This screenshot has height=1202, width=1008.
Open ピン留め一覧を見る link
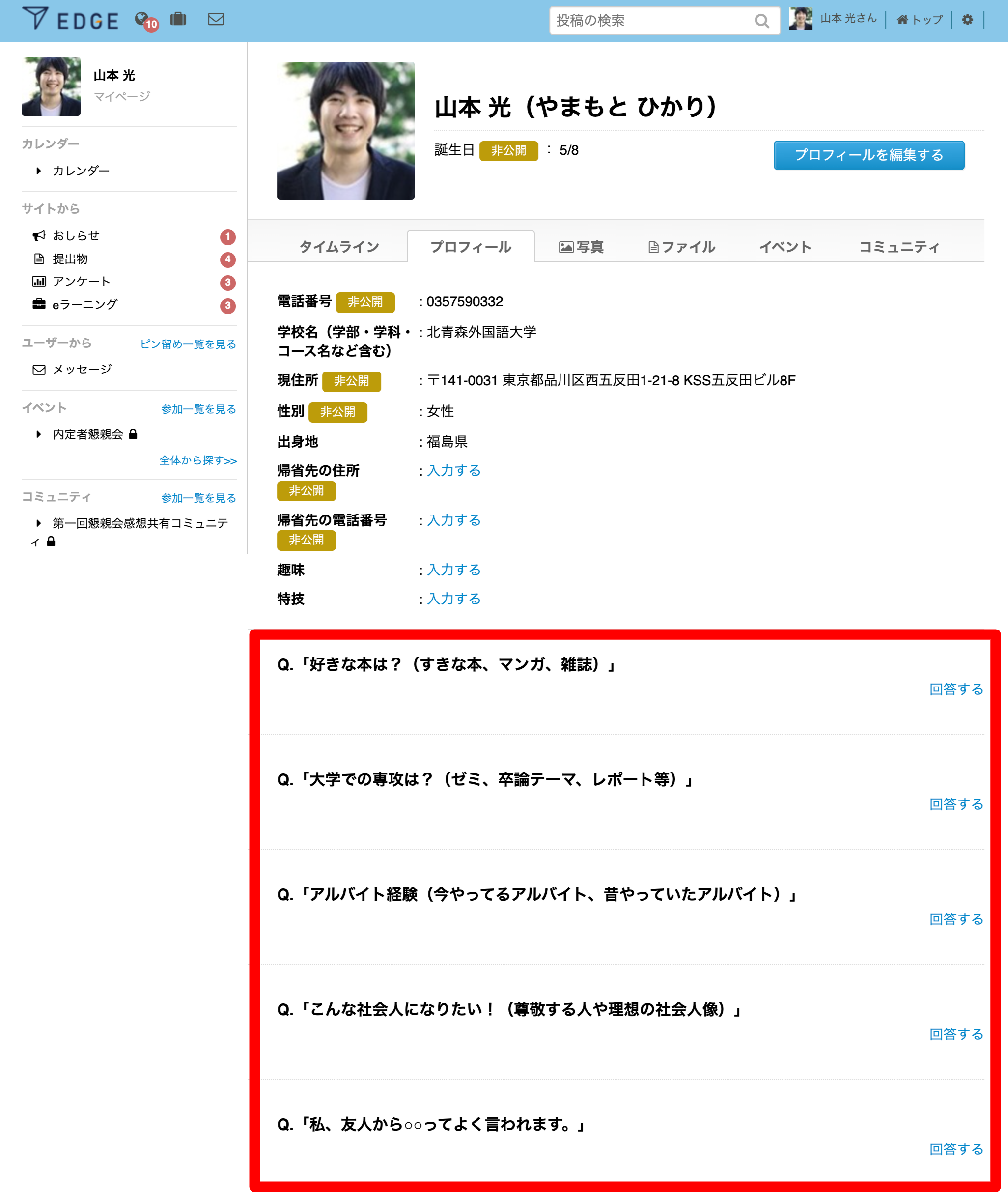coord(188,344)
